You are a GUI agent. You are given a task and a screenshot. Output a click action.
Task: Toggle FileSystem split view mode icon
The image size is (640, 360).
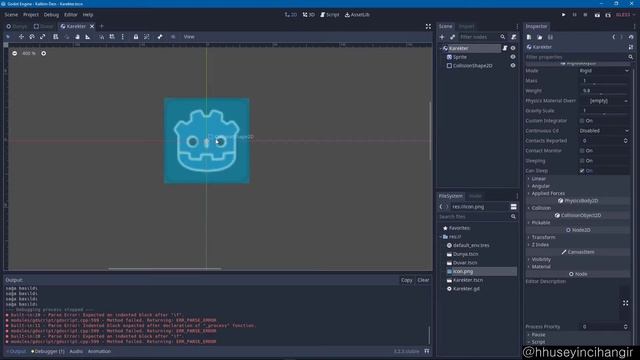[513, 207]
